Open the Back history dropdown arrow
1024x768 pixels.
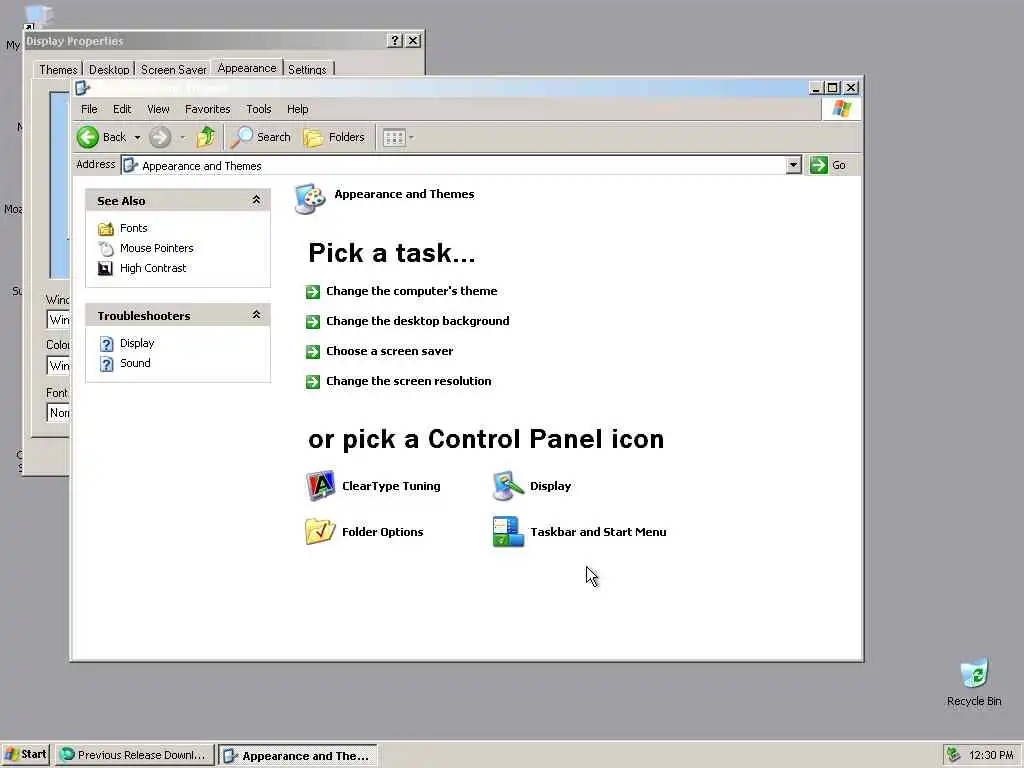pyautogui.click(x=137, y=138)
